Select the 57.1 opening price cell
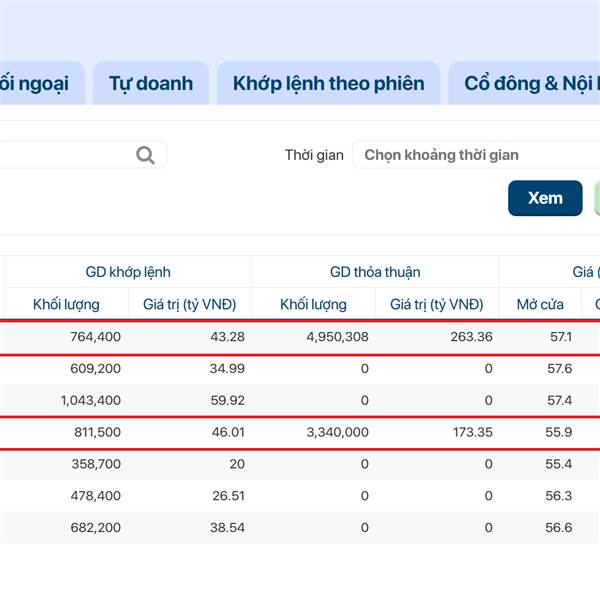600x600 pixels. (561, 337)
